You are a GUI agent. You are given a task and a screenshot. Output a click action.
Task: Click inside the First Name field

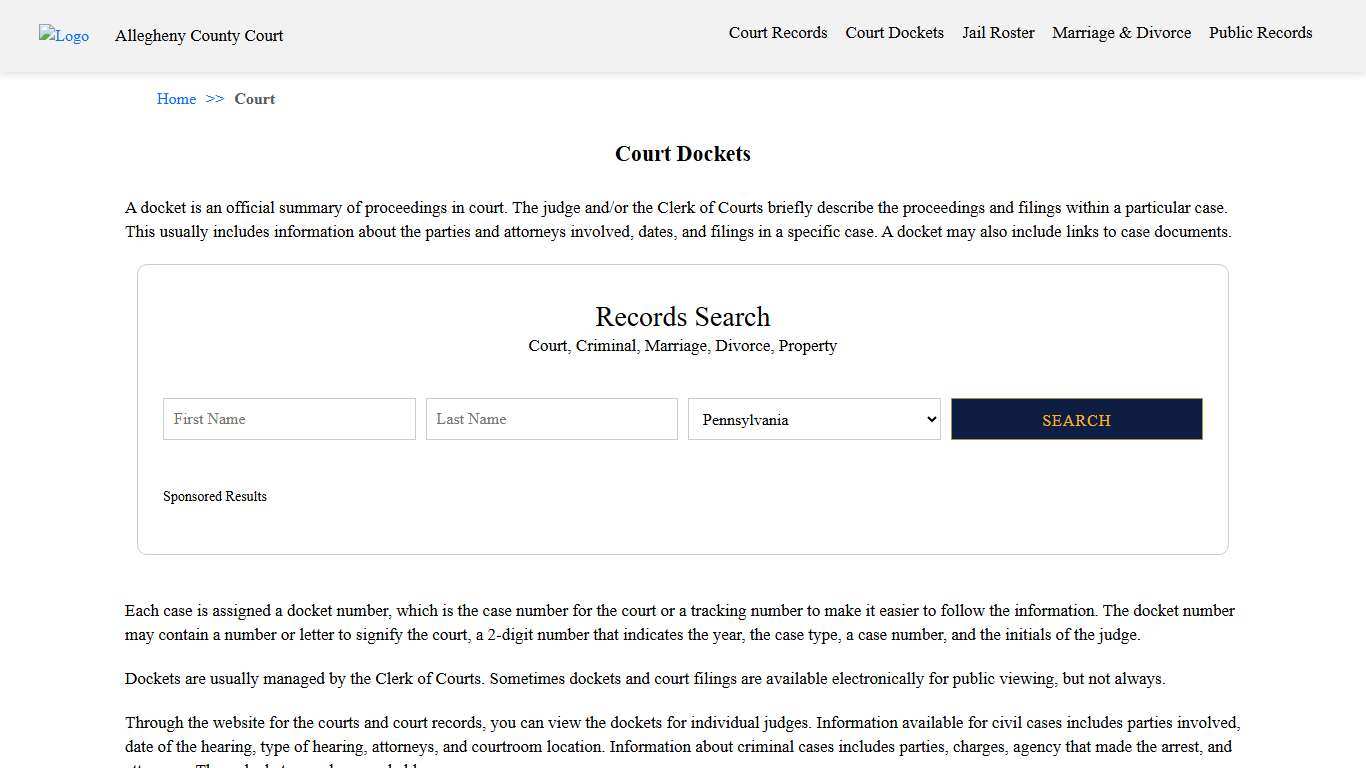pos(288,419)
